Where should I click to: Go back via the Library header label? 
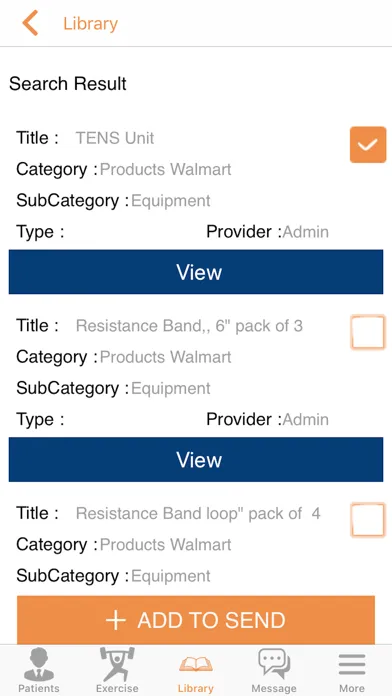[91, 24]
